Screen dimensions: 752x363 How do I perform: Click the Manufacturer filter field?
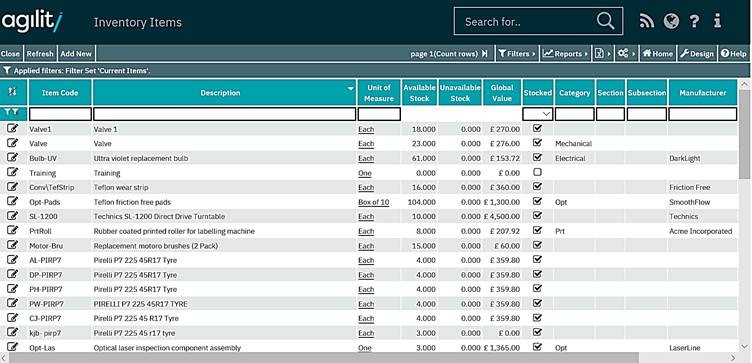coord(703,114)
